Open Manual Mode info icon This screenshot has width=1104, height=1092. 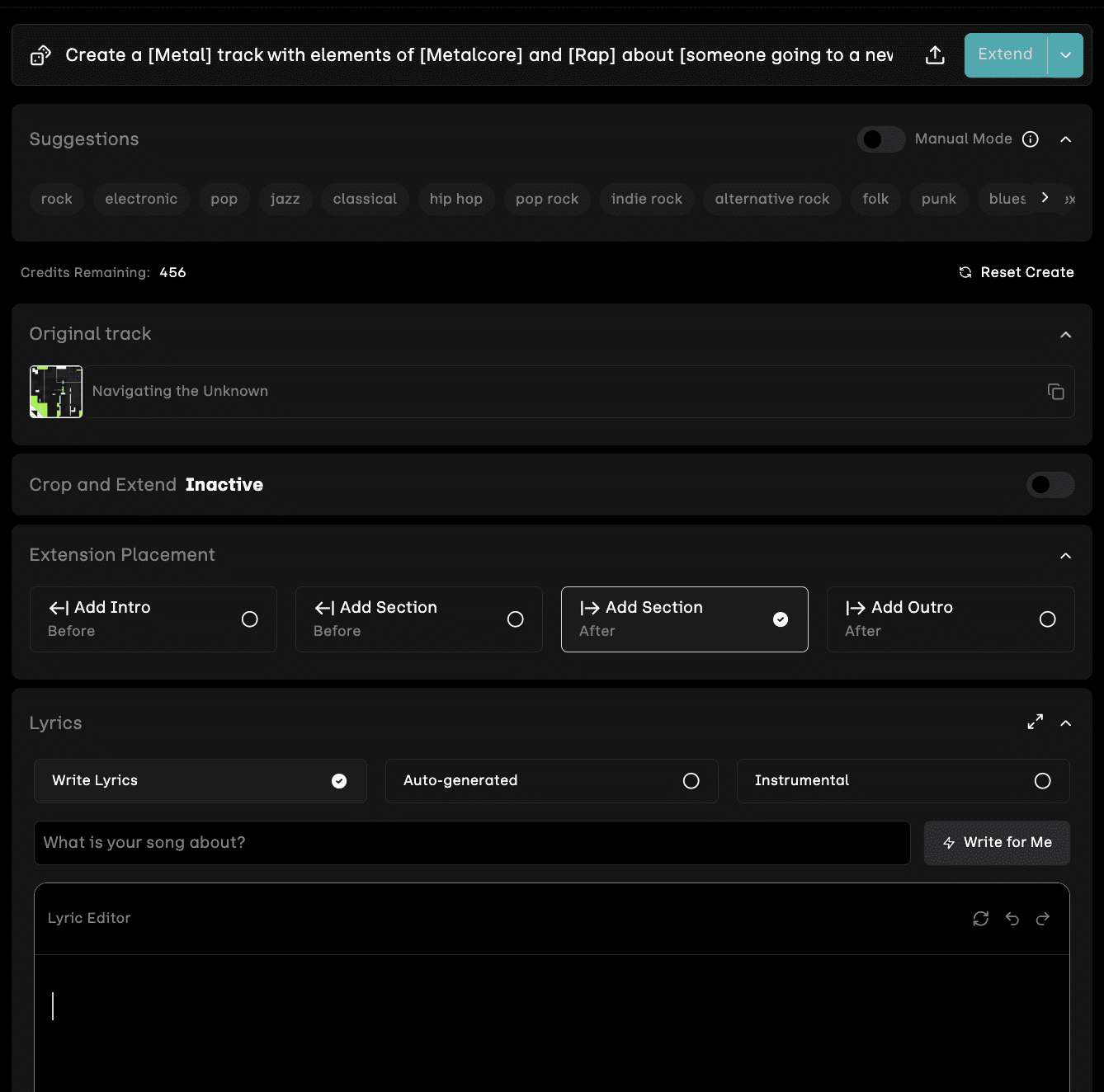tap(1031, 139)
